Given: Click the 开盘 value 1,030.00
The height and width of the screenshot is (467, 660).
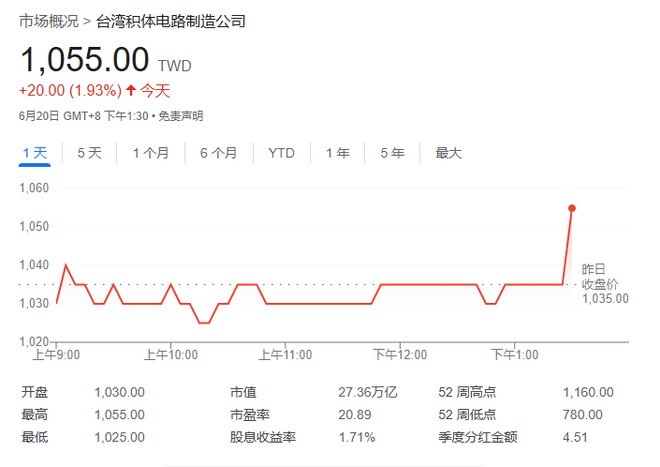Looking at the screenshot, I should tap(119, 392).
